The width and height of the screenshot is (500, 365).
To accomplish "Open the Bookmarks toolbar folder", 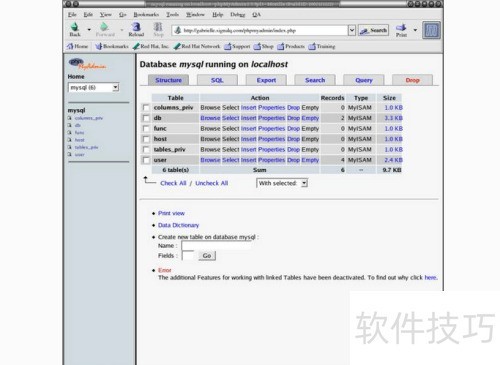I will [x=112, y=46].
